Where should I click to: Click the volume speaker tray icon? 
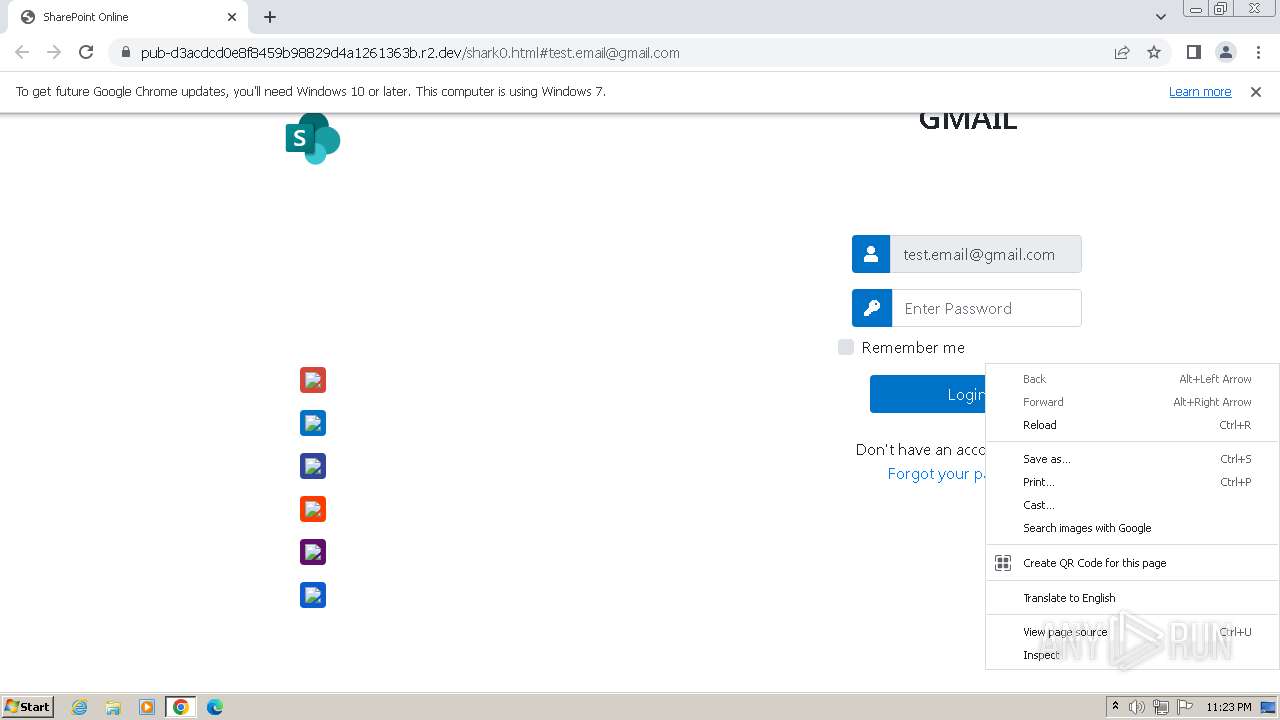tap(1137, 707)
